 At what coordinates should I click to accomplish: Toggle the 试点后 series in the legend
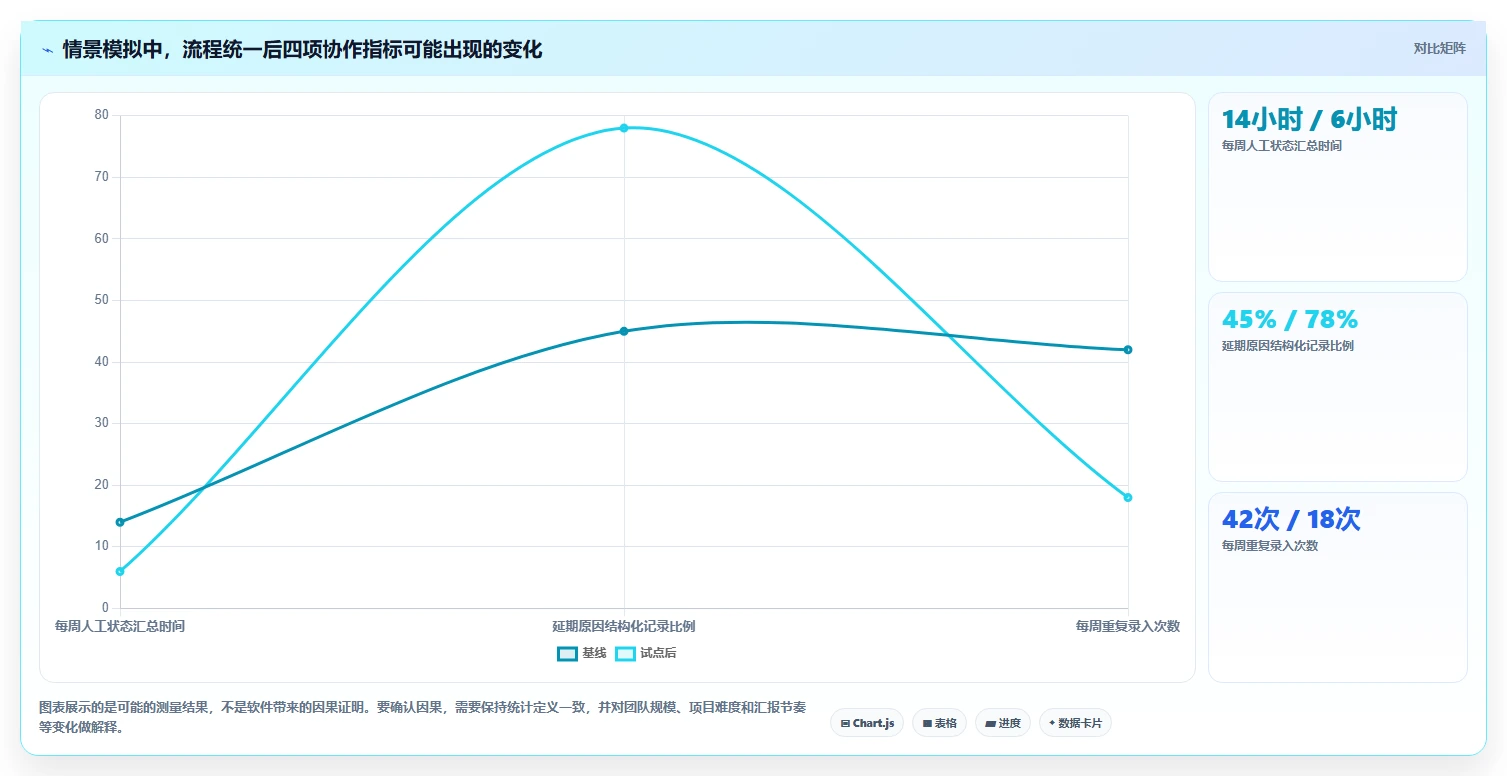click(x=646, y=653)
